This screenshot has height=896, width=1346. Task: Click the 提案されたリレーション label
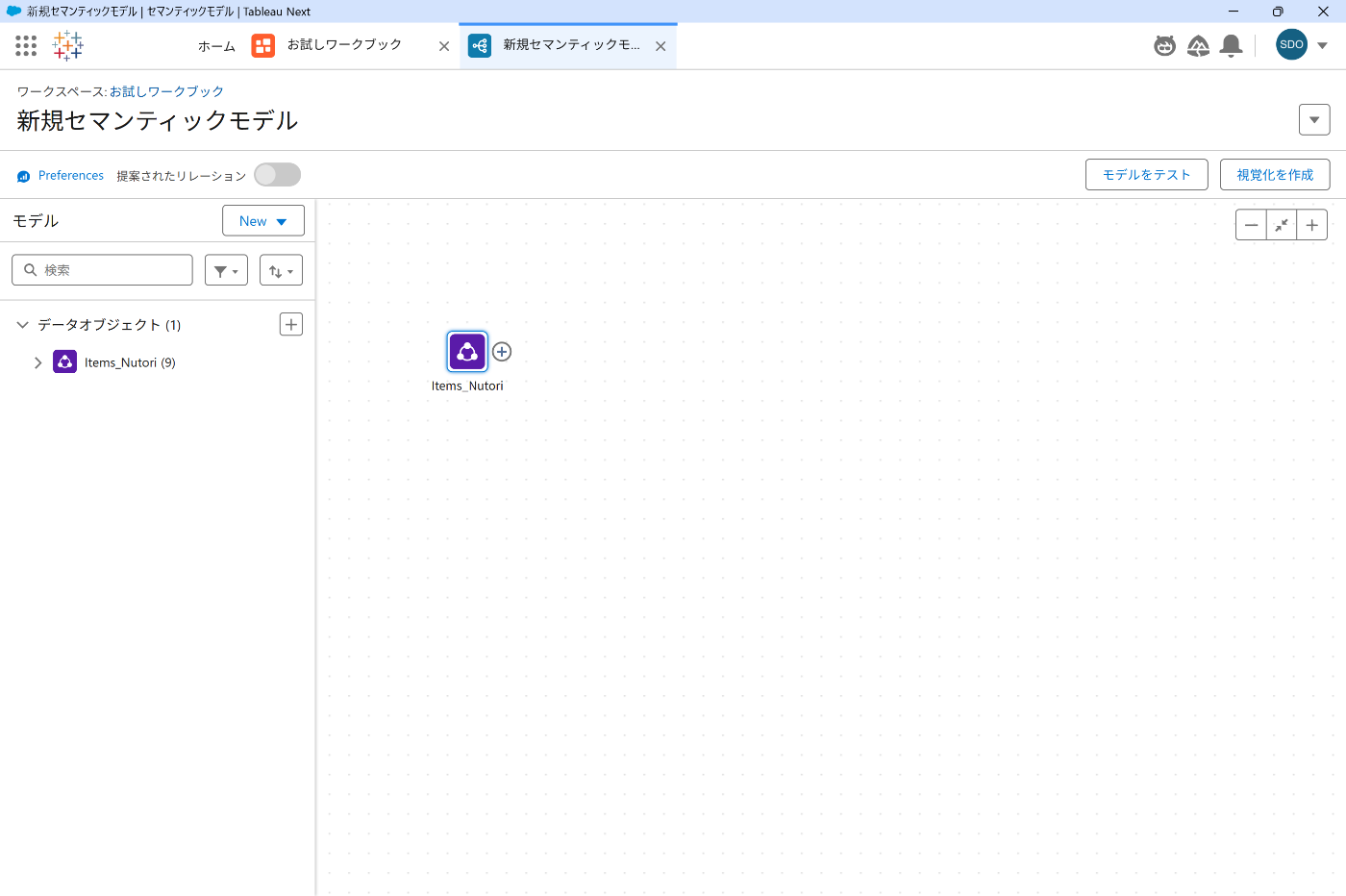coord(182,176)
